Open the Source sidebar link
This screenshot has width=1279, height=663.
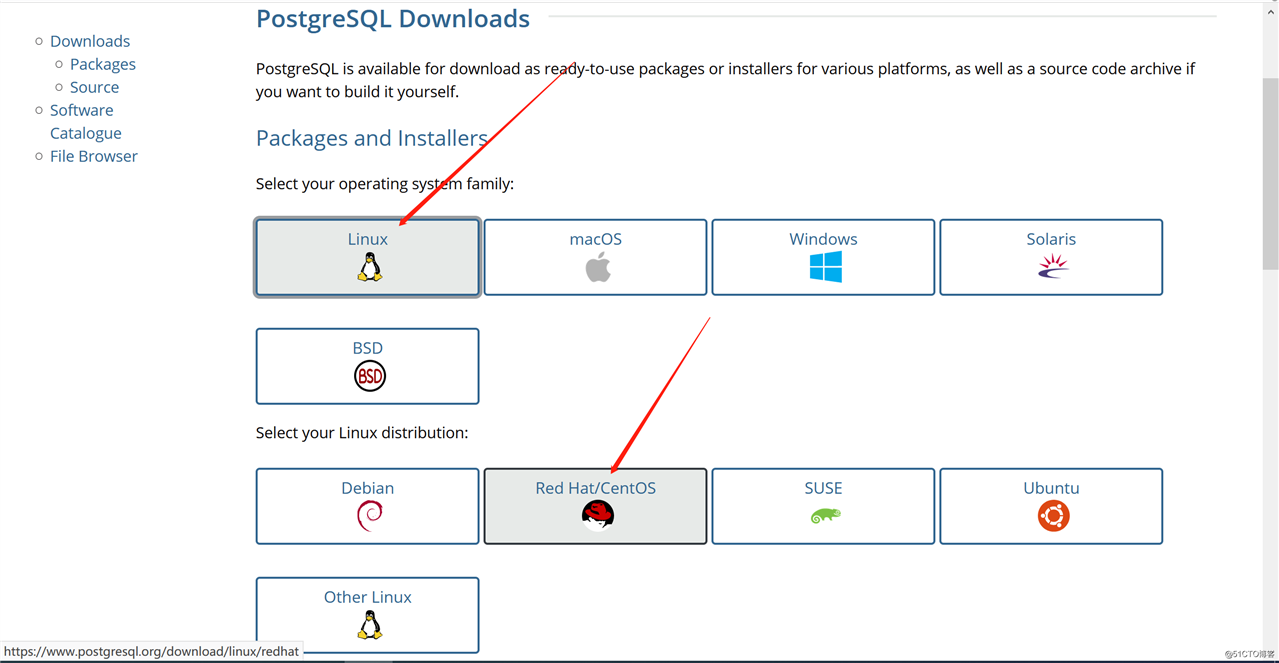pyautogui.click(x=94, y=87)
